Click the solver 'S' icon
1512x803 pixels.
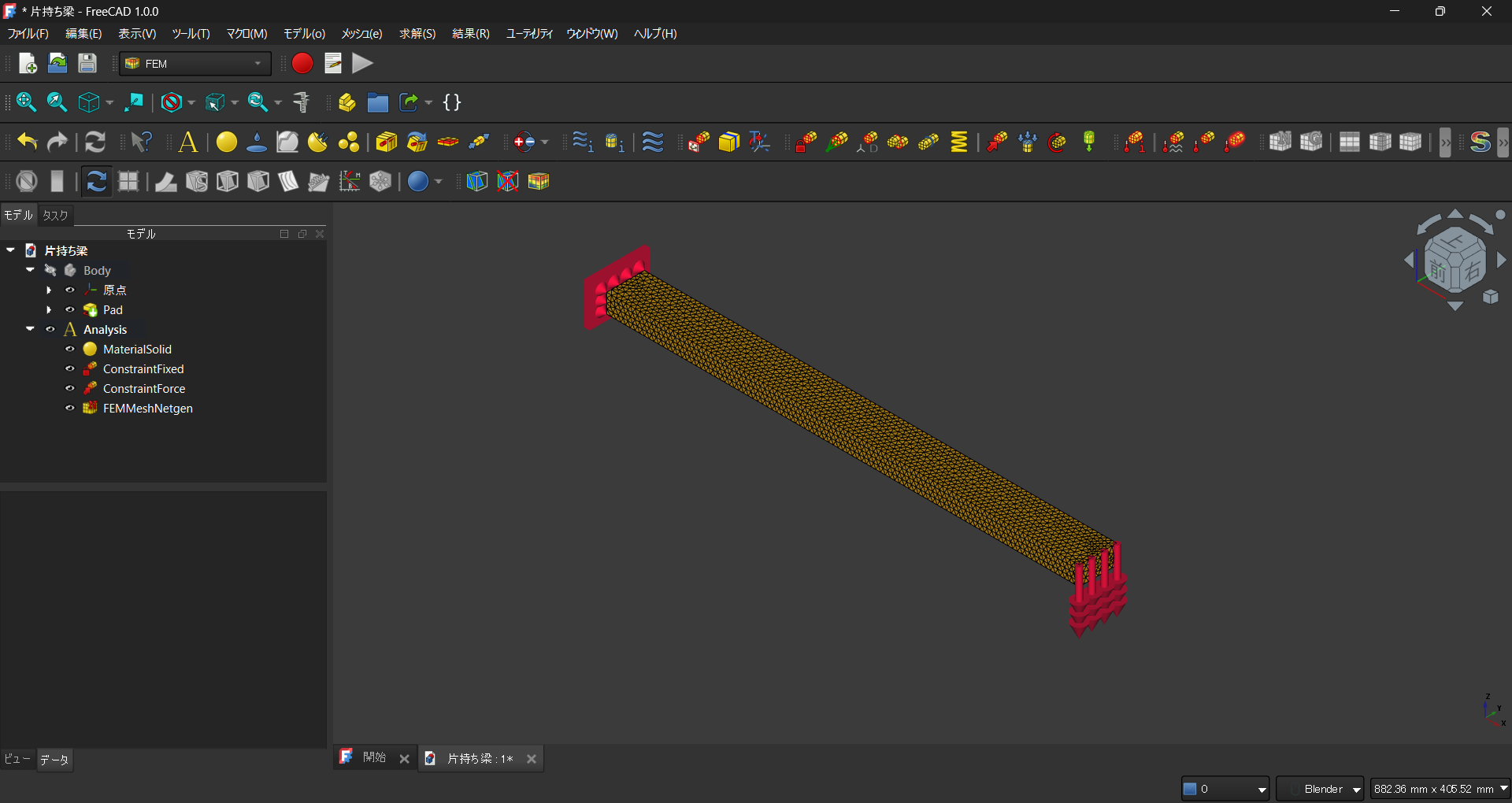click(x=1480, y=142)
